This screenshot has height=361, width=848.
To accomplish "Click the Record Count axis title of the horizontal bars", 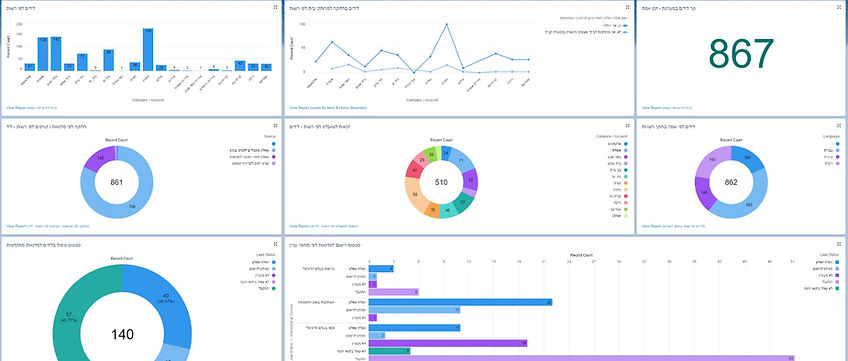I will point(581,255).
